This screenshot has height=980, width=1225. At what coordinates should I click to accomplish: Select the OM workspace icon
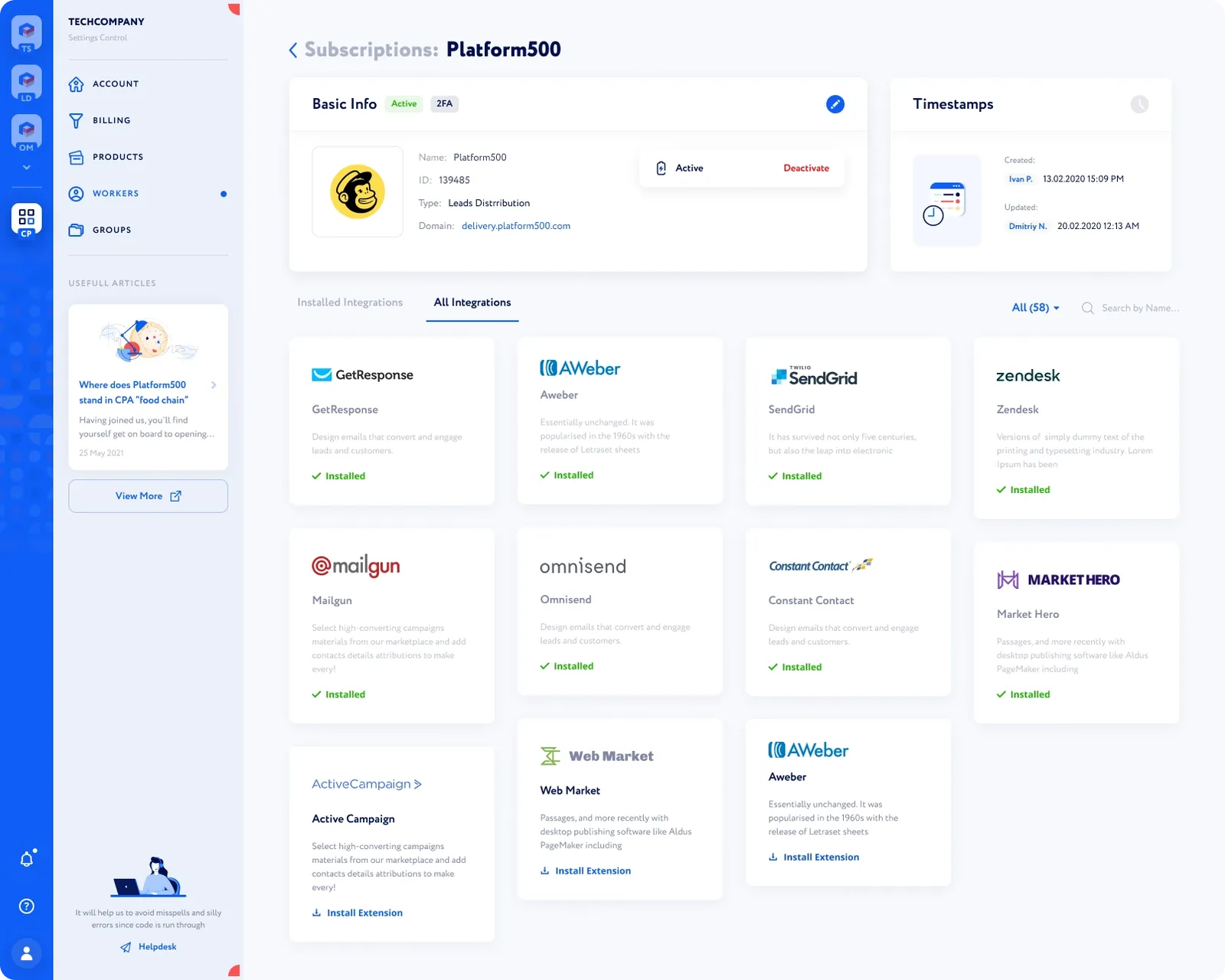(x=27, y=132)
